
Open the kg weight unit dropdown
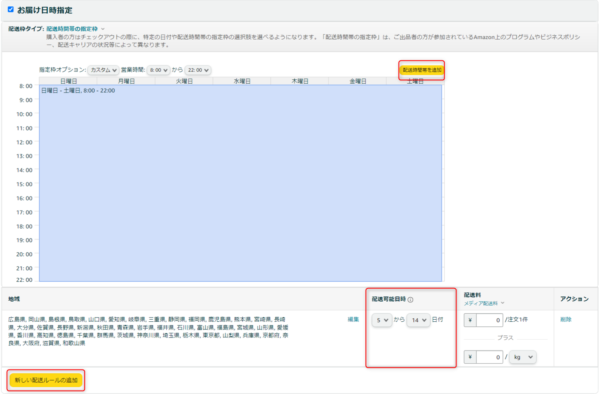(x=523, y=357)
